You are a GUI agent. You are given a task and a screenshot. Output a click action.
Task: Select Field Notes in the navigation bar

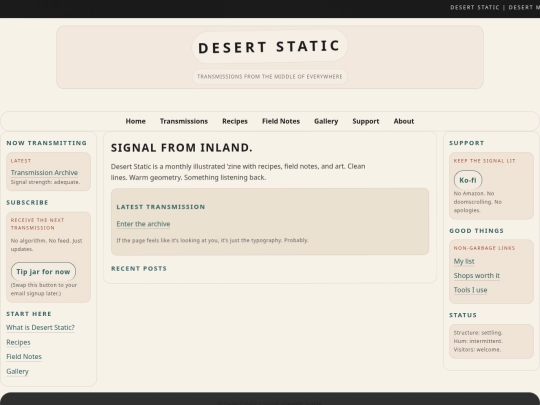281,121
